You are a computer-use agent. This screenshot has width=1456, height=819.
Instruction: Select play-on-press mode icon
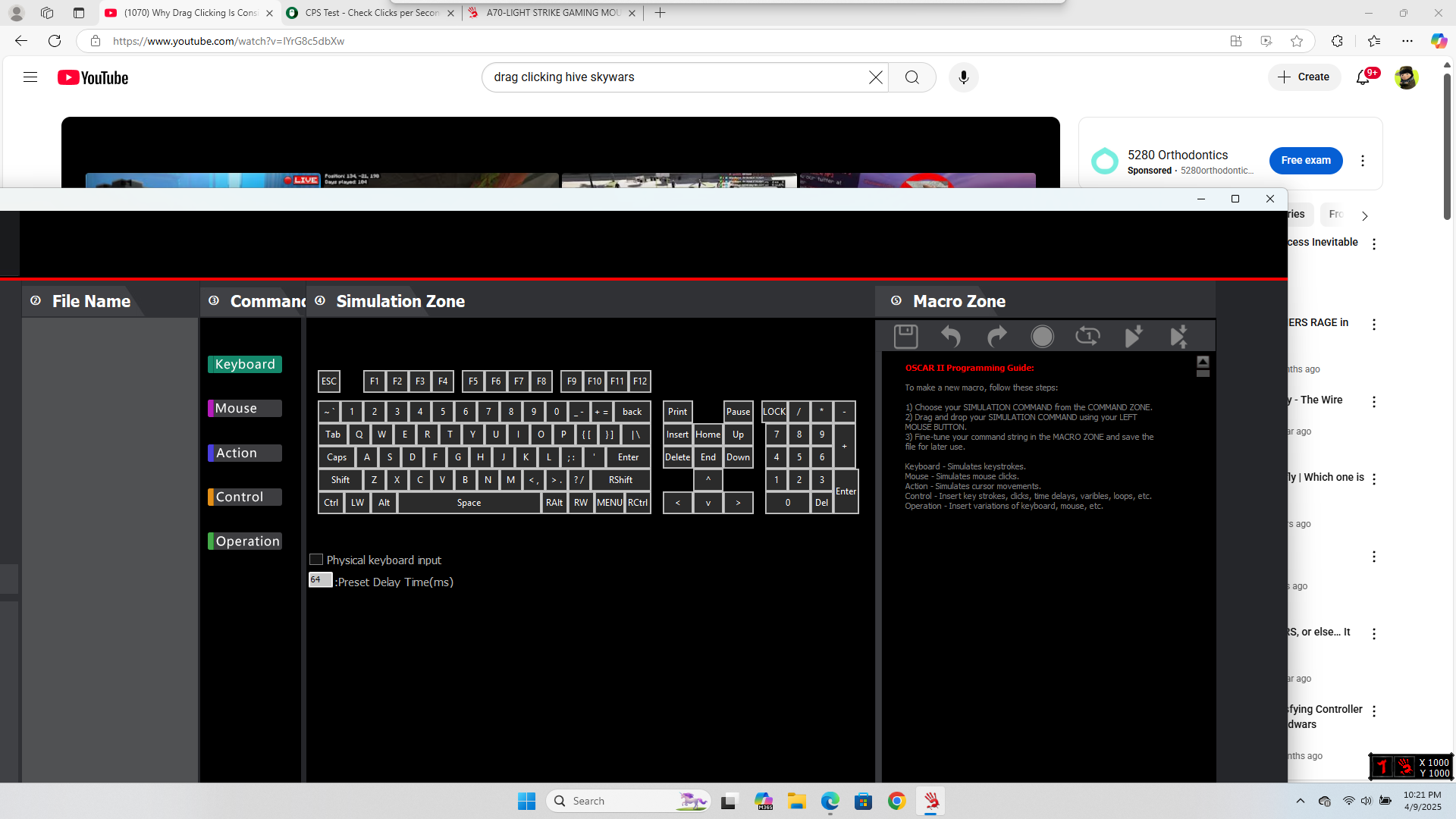[1133, 336]
